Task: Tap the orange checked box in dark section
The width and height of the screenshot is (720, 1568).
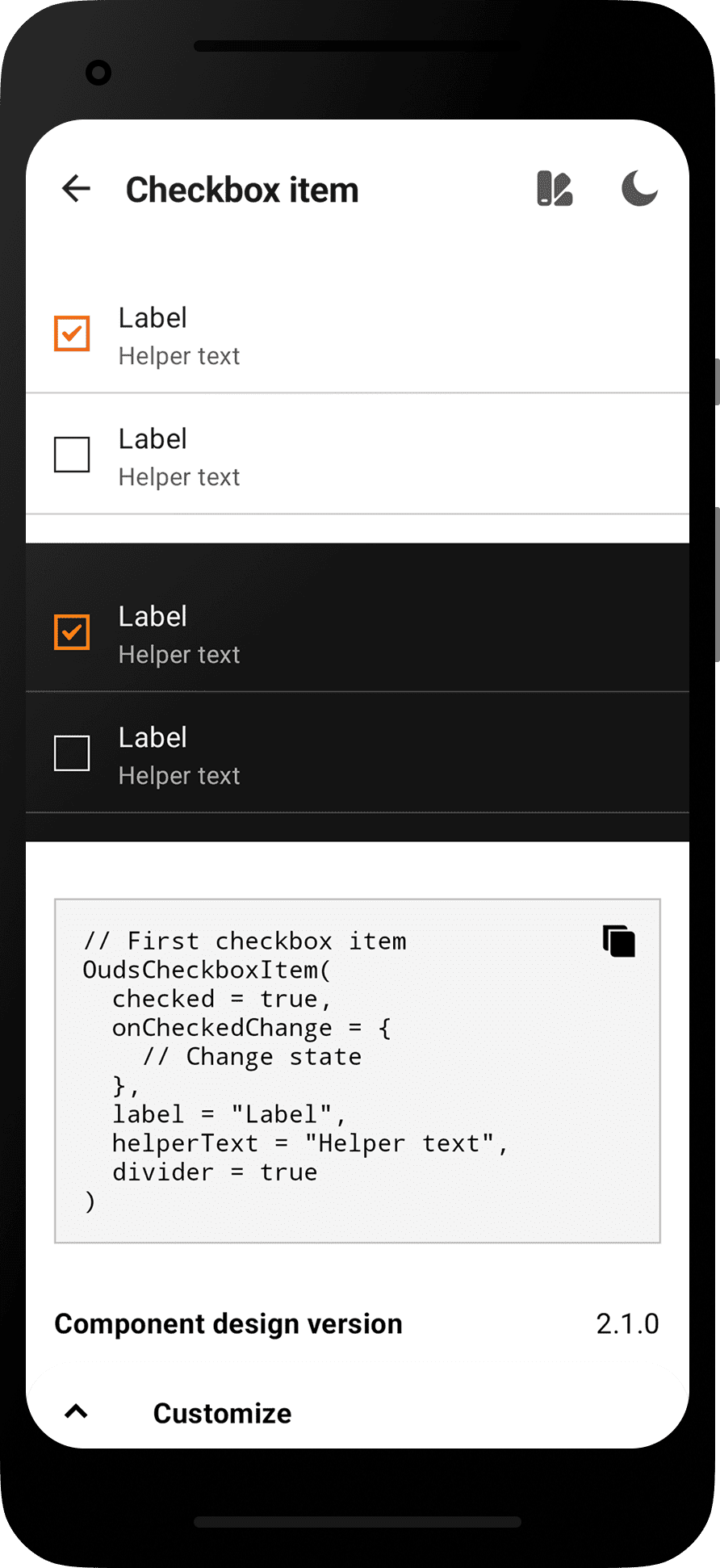Action: (x=71, y=631)
